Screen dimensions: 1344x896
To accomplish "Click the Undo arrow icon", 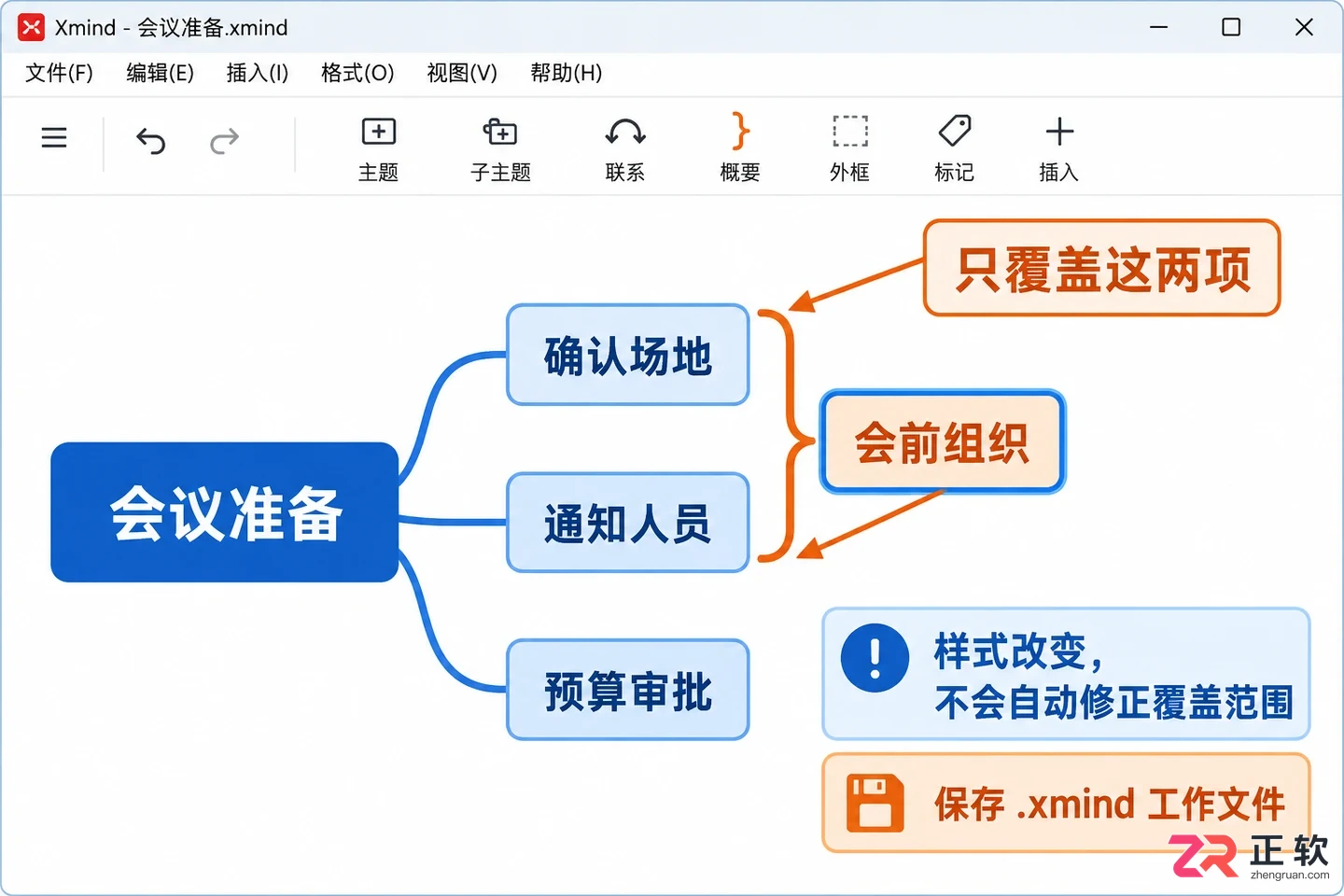I will 150,141.
